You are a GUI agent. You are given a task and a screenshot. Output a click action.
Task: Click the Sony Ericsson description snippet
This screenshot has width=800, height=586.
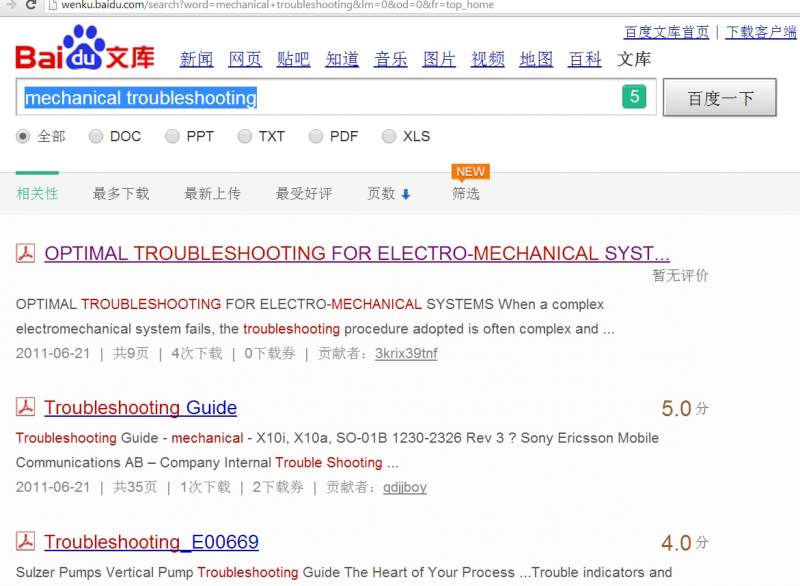tap(337, 450)
